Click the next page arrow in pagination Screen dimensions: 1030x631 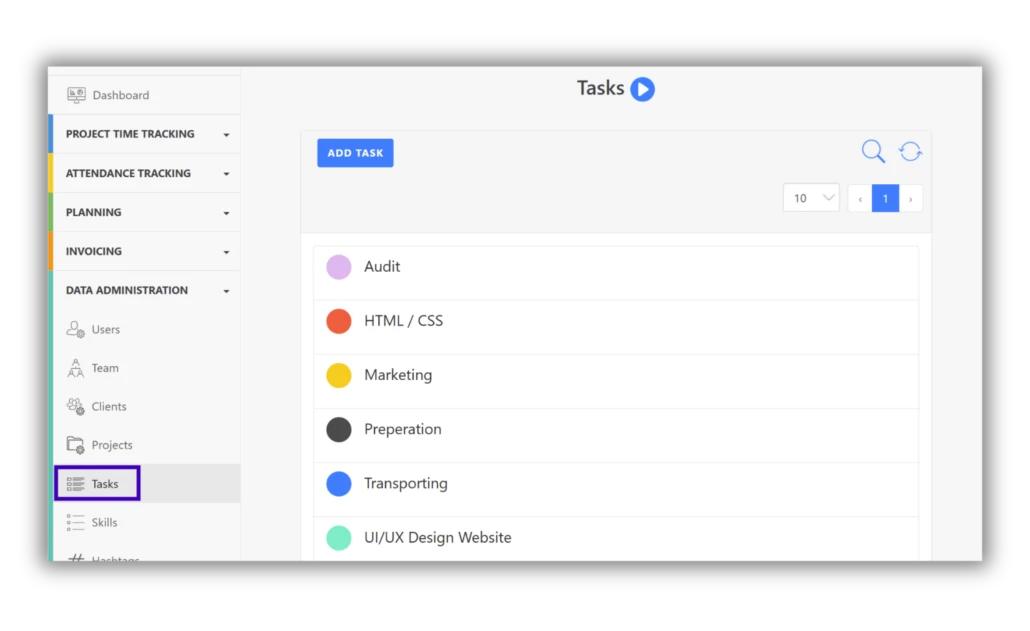[x=910, y=198]
